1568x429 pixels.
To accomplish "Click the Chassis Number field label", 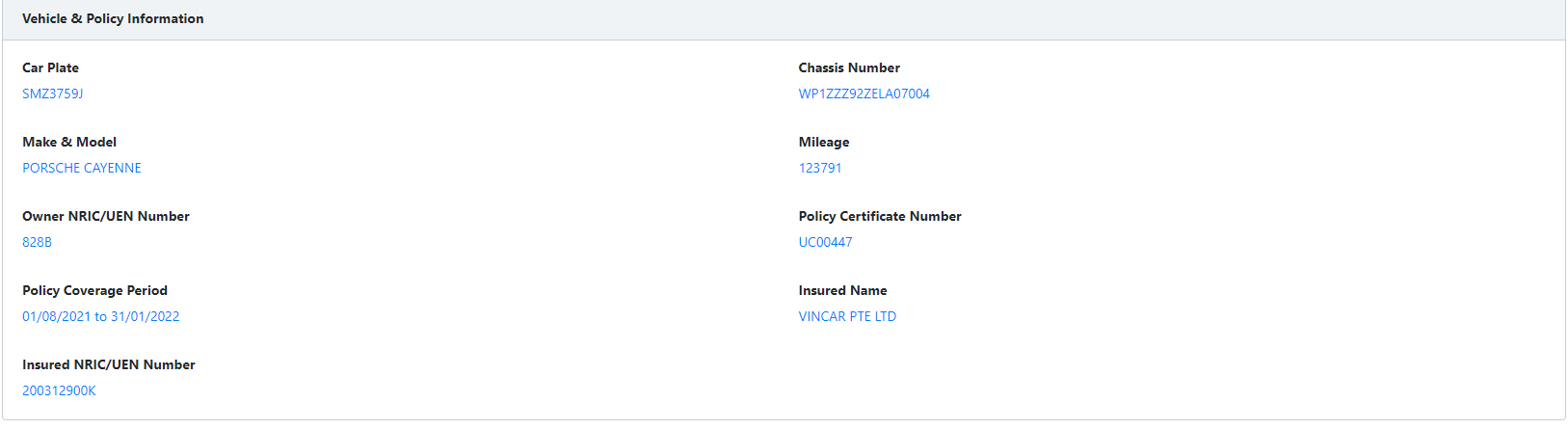I will (849, 67).
